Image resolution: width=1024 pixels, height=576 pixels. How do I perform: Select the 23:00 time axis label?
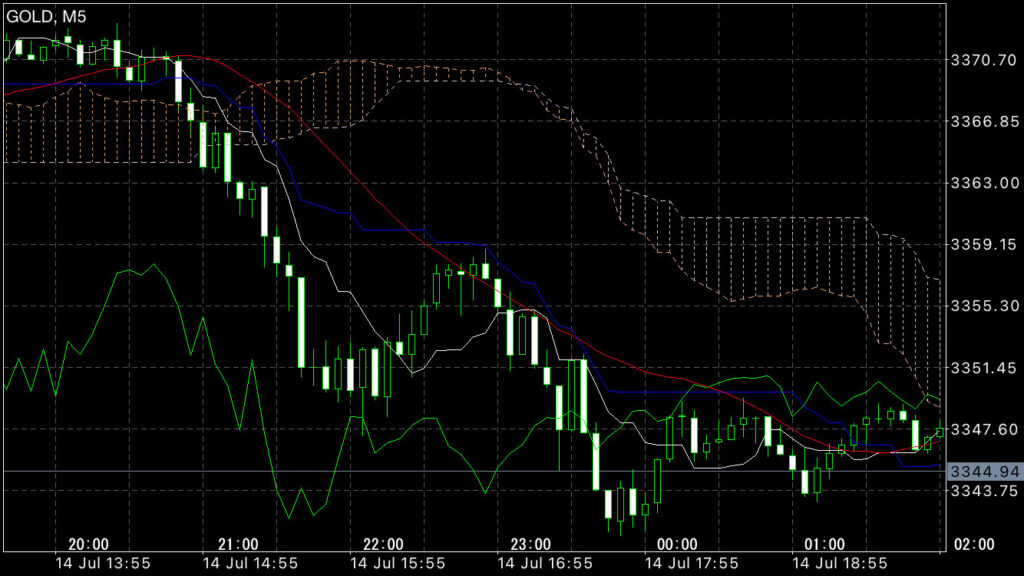531,544
